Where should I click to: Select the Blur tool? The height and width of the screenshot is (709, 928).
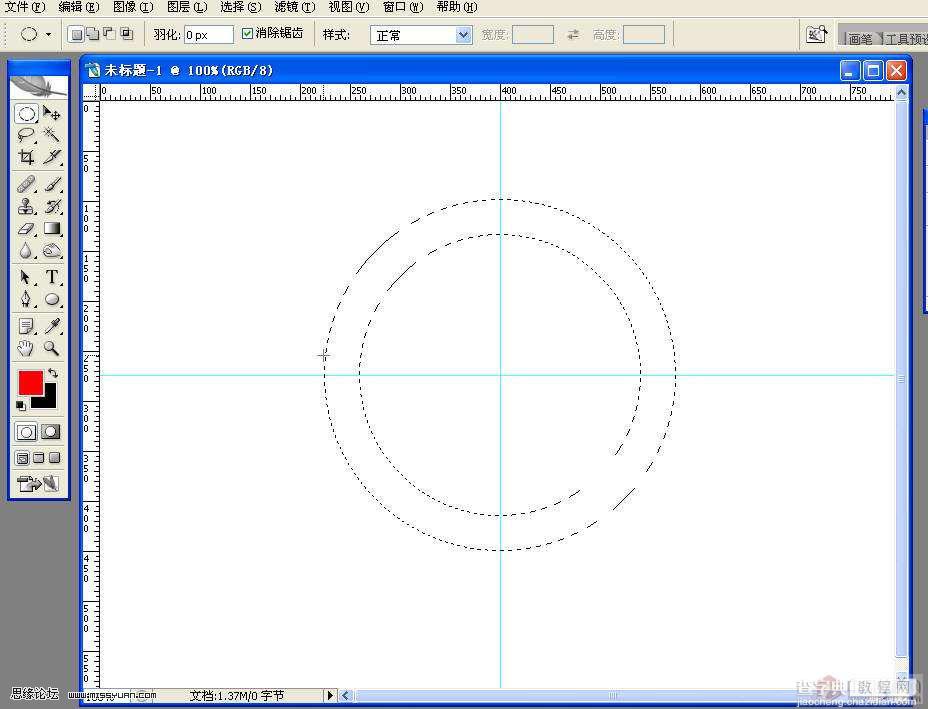26,250
